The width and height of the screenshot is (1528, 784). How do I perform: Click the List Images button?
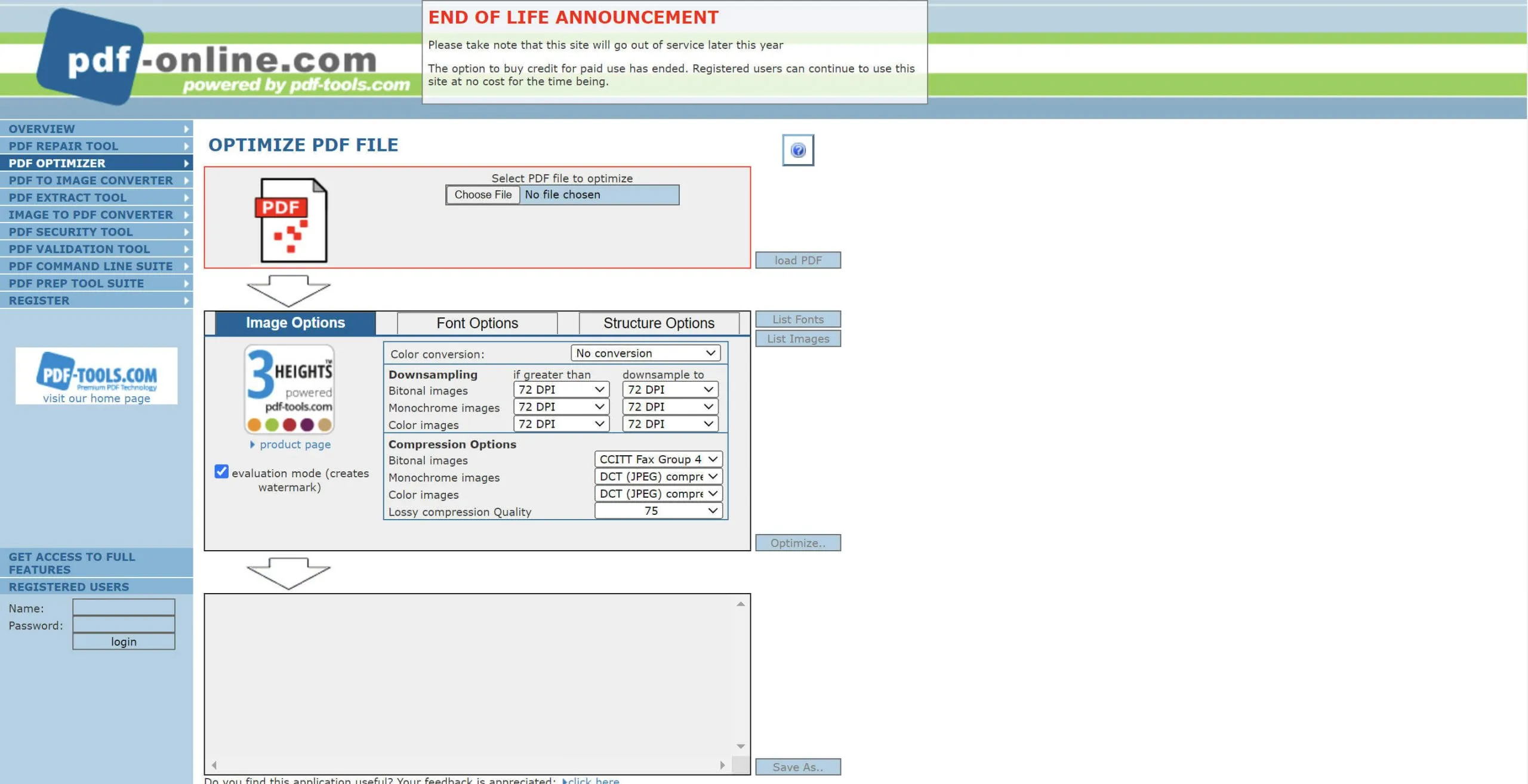pos(797,338)
